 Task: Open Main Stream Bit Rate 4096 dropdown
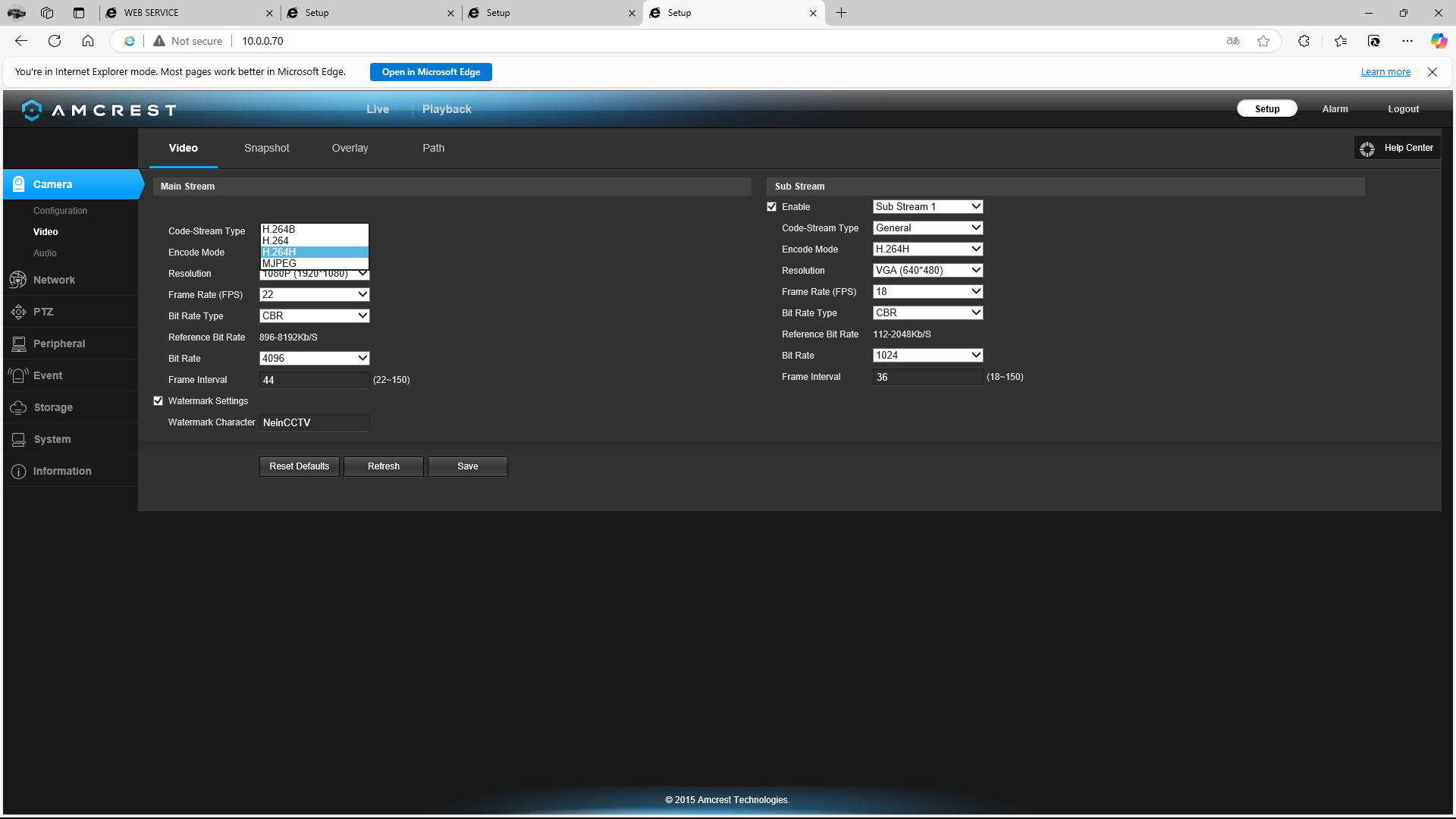point(314,358)
